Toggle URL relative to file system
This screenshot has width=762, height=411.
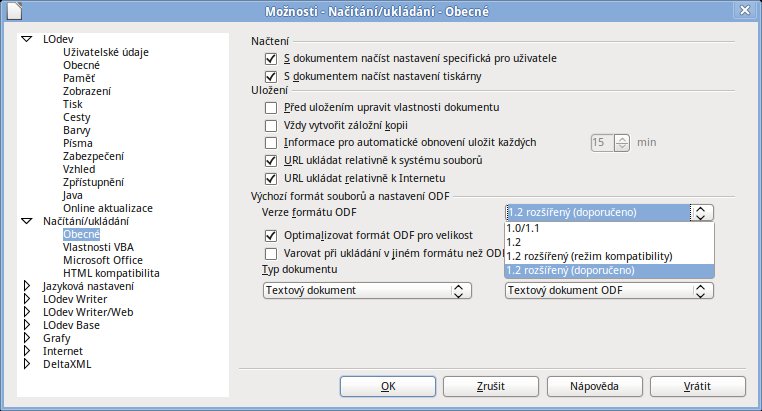pyautogui.click(x=271, y=161)
